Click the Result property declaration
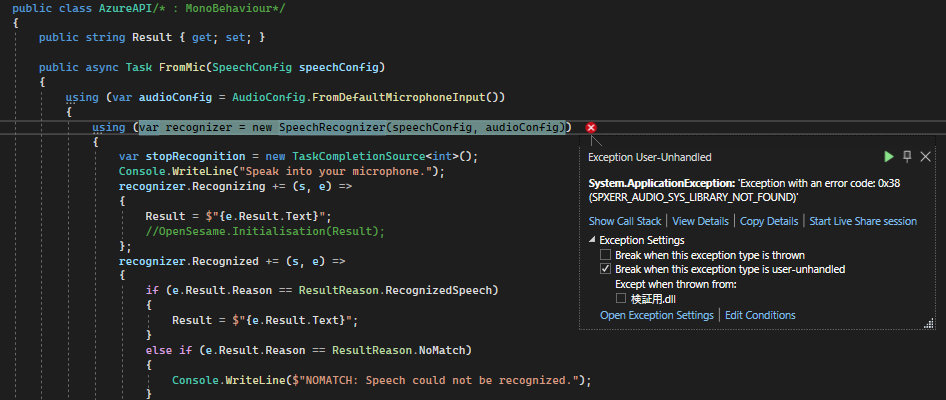946x400 pixels. point(152,37)
